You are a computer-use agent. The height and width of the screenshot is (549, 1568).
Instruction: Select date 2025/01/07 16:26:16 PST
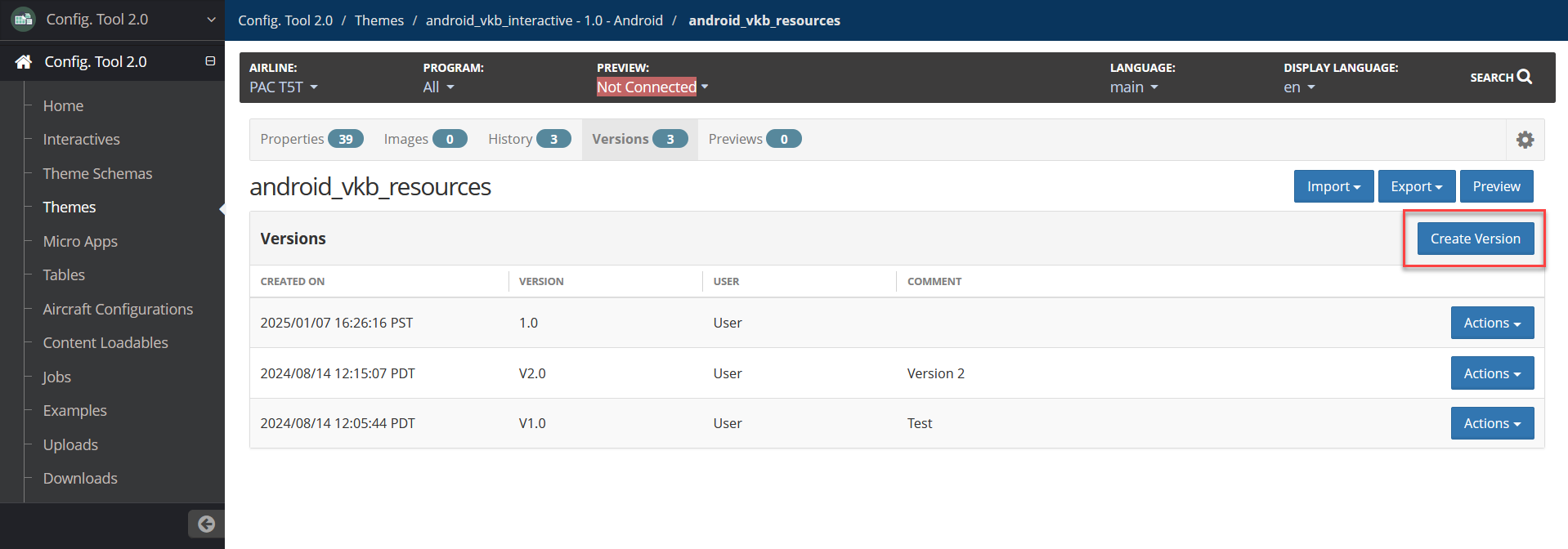pyautogui.click(x=337, y=323)
